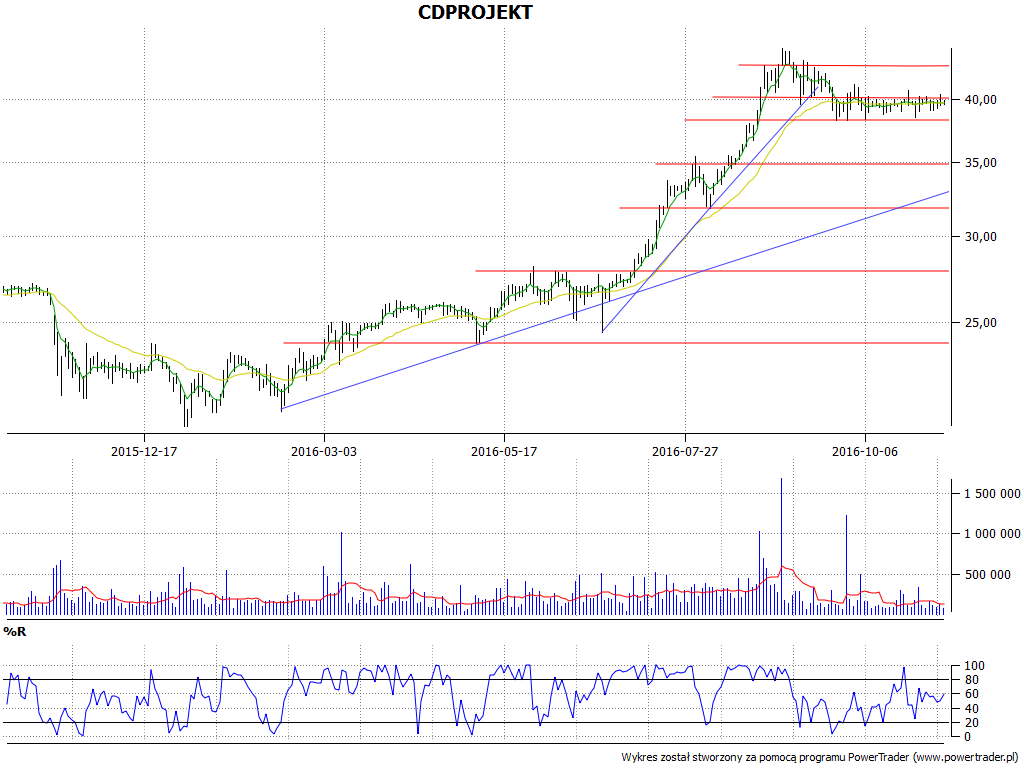Click the 20 level on the %R axis

972,722
